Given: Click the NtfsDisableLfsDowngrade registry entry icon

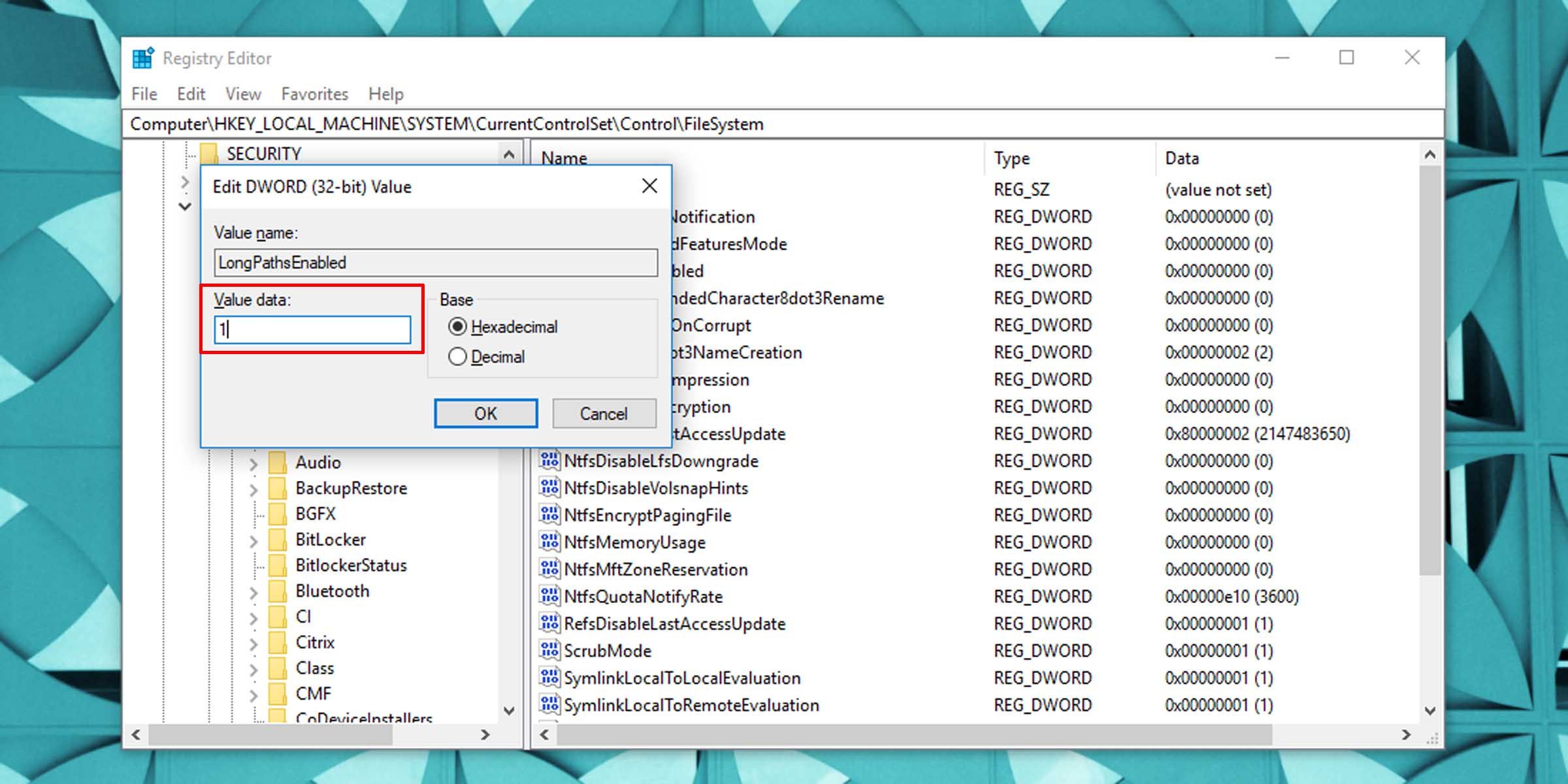Looking at the screenshot, I should pos(547,460).
